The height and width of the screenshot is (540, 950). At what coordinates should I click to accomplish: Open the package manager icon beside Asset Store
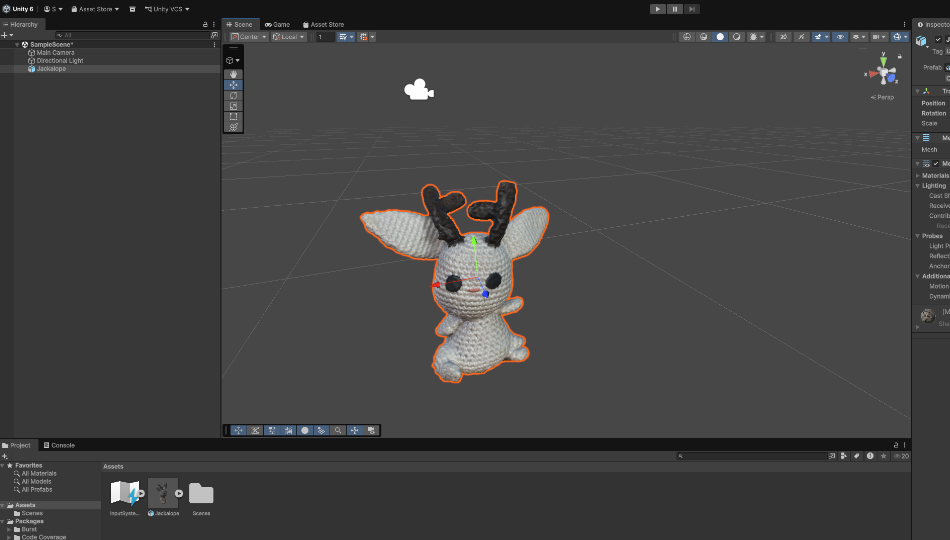(132, 9)
